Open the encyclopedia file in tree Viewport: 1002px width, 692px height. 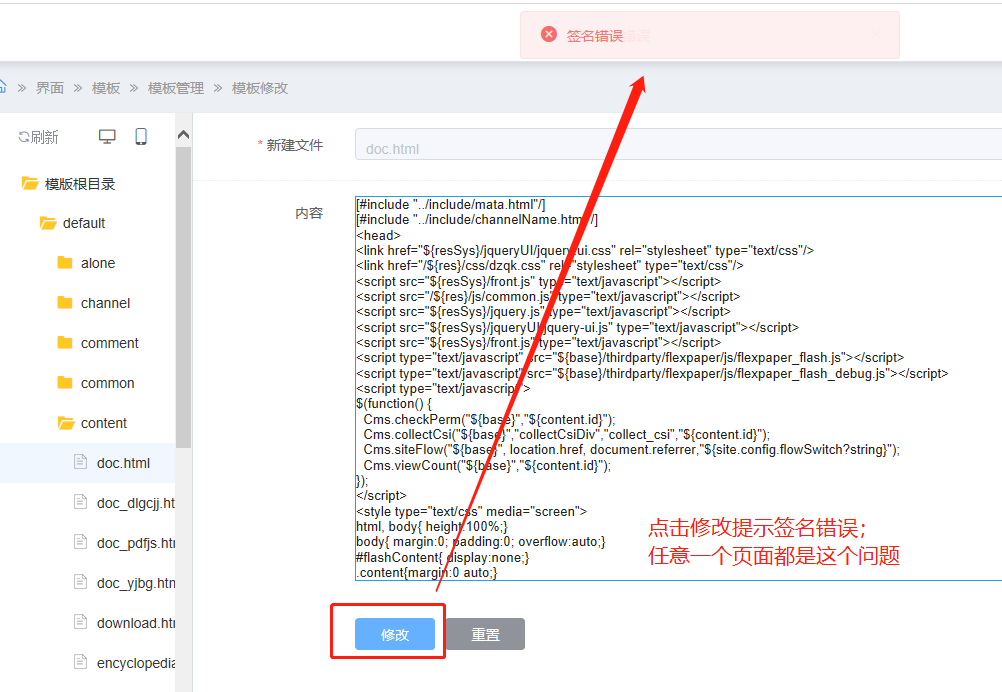pyautogui.click(x=135, y=663)
